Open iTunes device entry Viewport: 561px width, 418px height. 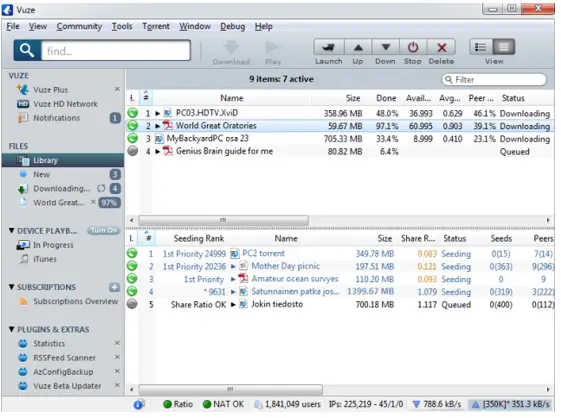[x=44, y=259]
